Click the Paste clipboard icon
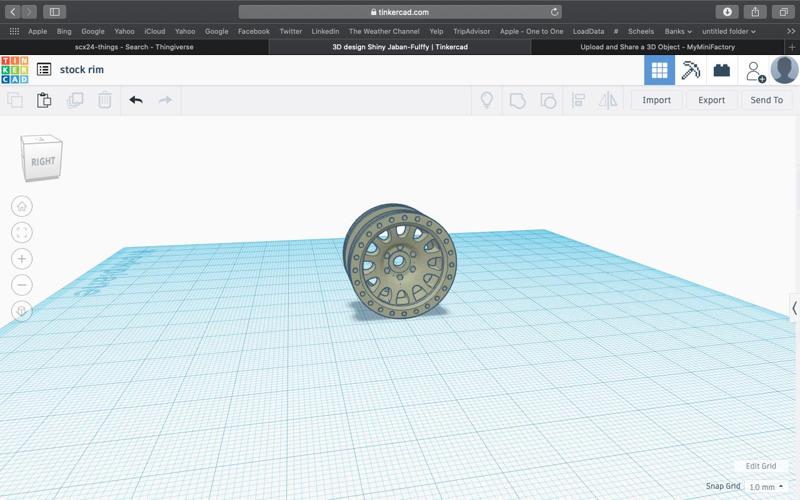800x500 pixels. [44, 100]
